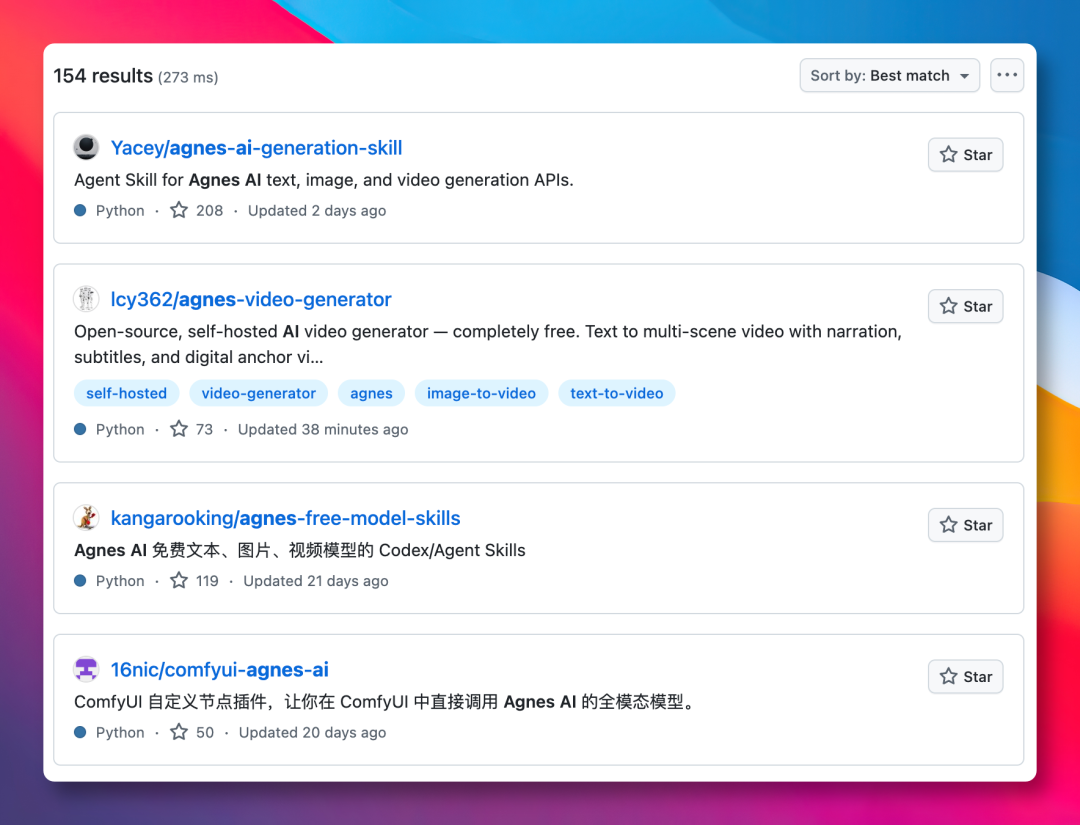The width and height of the screenshot is (1080, 825).
Task: Open the Sort by Best match dropdown
Action: tap(889, 76)
